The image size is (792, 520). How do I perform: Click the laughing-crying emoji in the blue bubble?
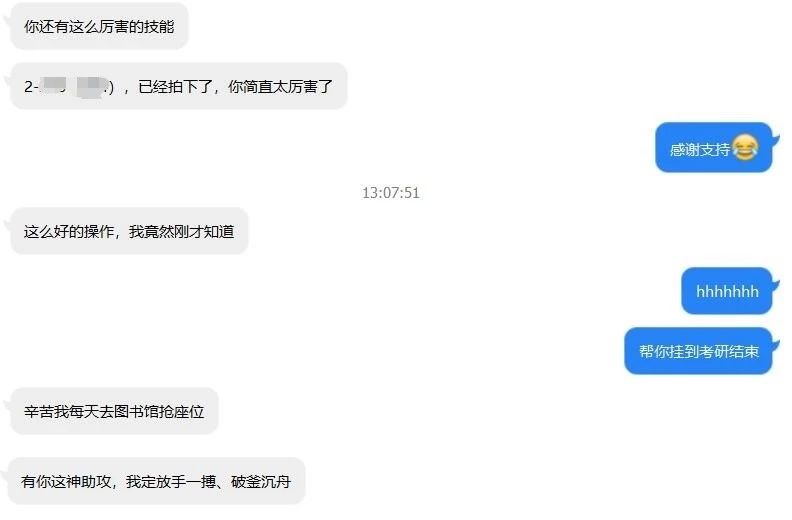tap(745, 148)
